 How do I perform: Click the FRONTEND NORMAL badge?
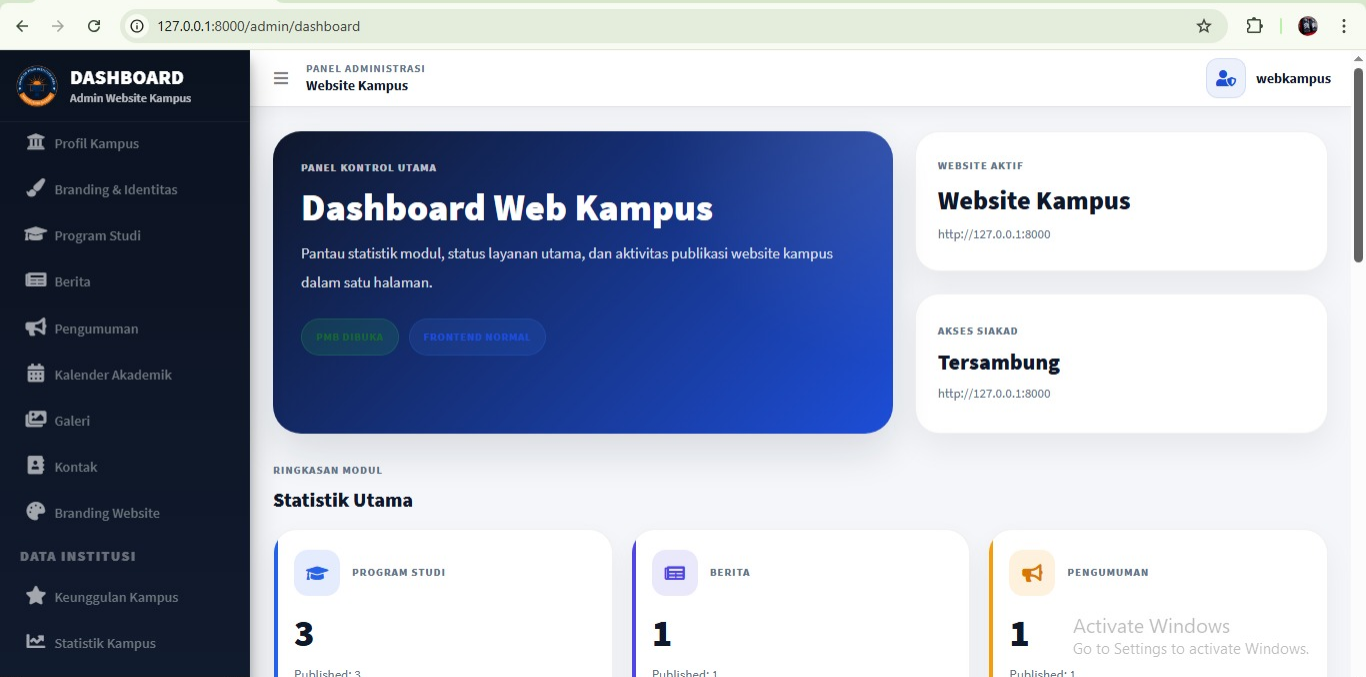pyautogui.click(x=477, y=337)
